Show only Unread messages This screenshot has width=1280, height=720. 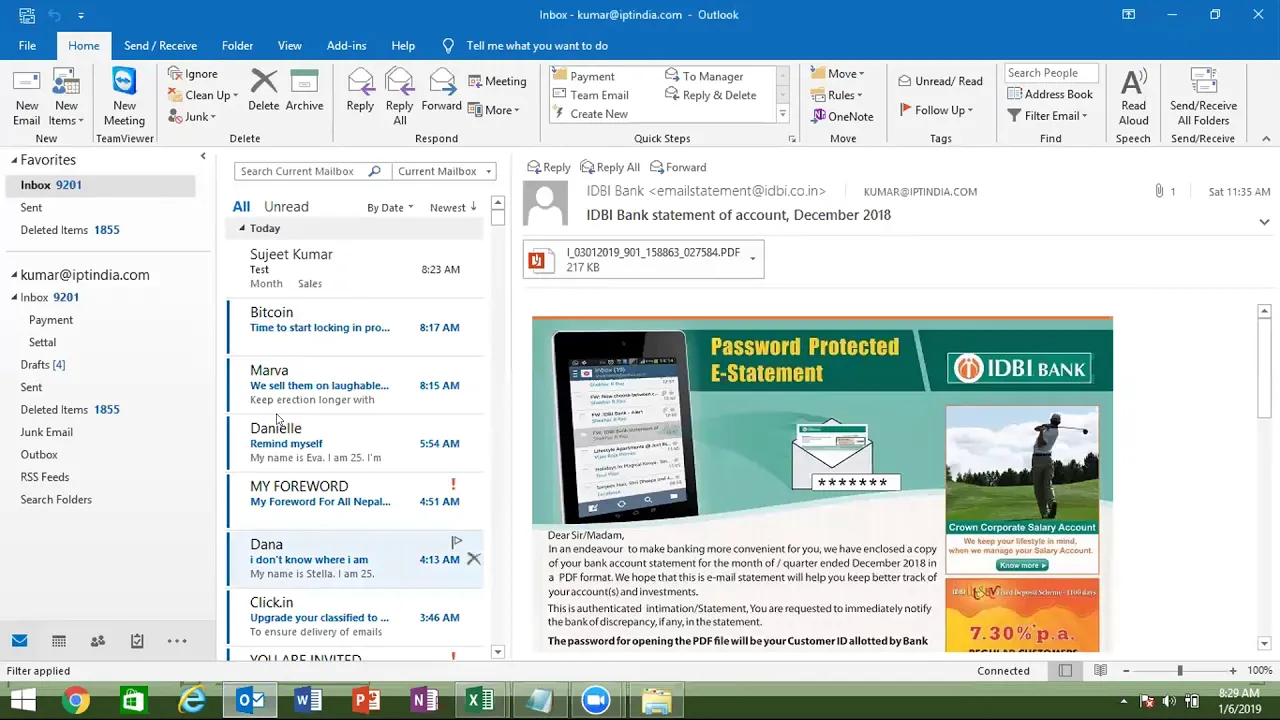286,206
